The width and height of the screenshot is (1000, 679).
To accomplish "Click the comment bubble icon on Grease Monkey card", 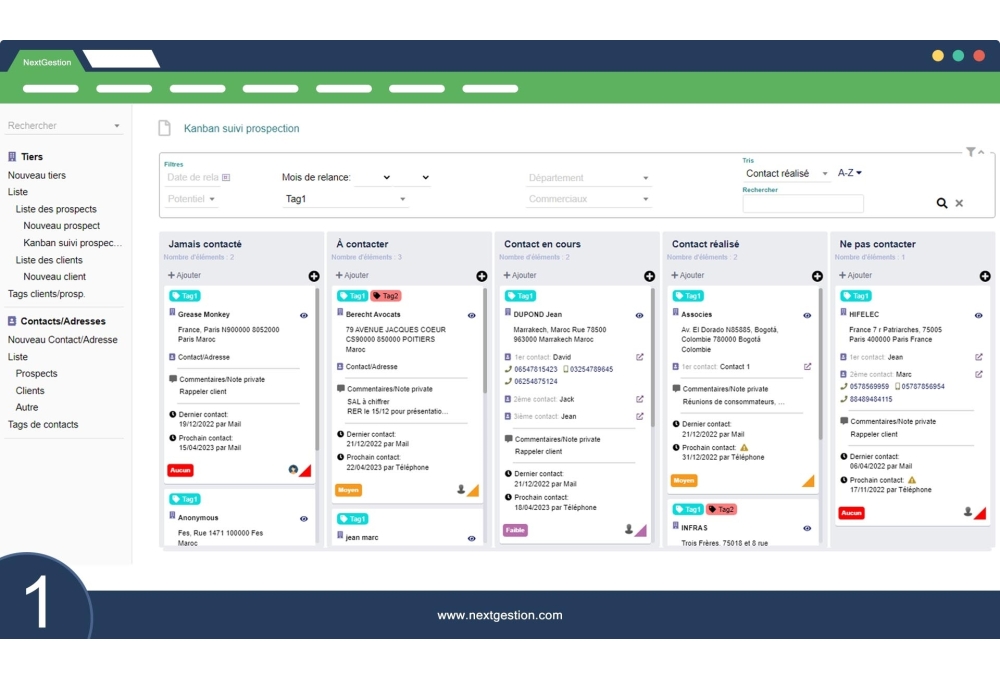I will click(x=172, y=379).
